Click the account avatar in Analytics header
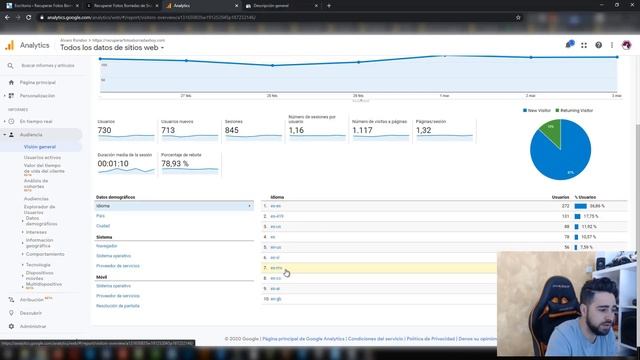This screenshot has width=640, height=360. click(x=627, y=45)
